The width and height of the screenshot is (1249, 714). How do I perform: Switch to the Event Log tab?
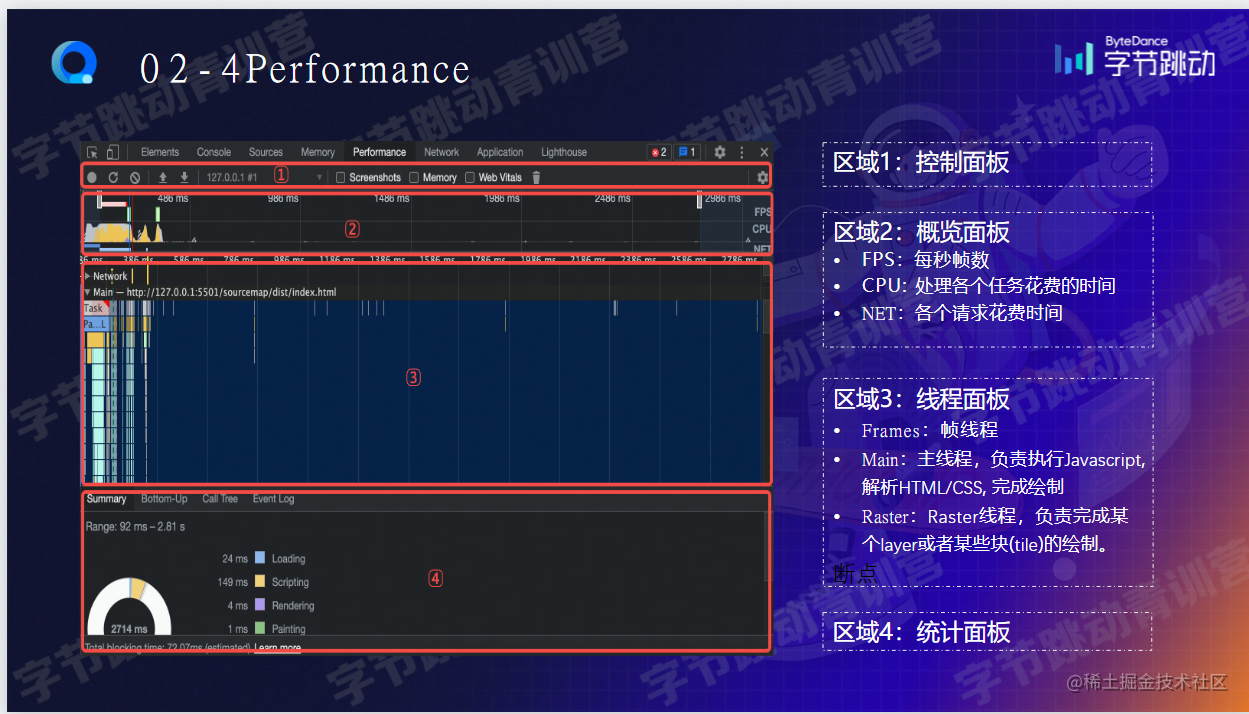(x=273, y=499)
